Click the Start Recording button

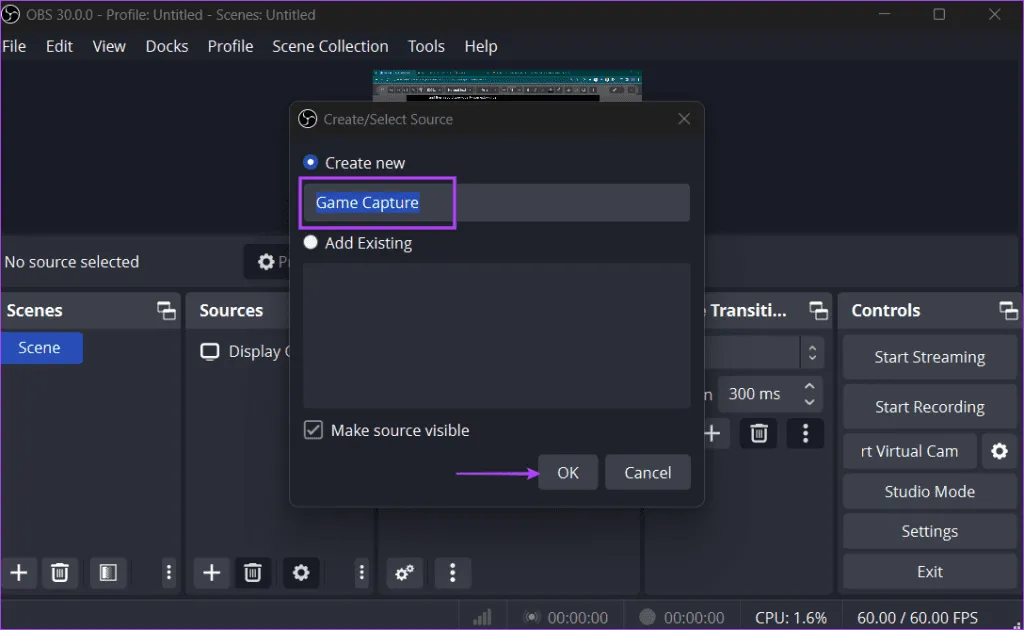(929, 407)
